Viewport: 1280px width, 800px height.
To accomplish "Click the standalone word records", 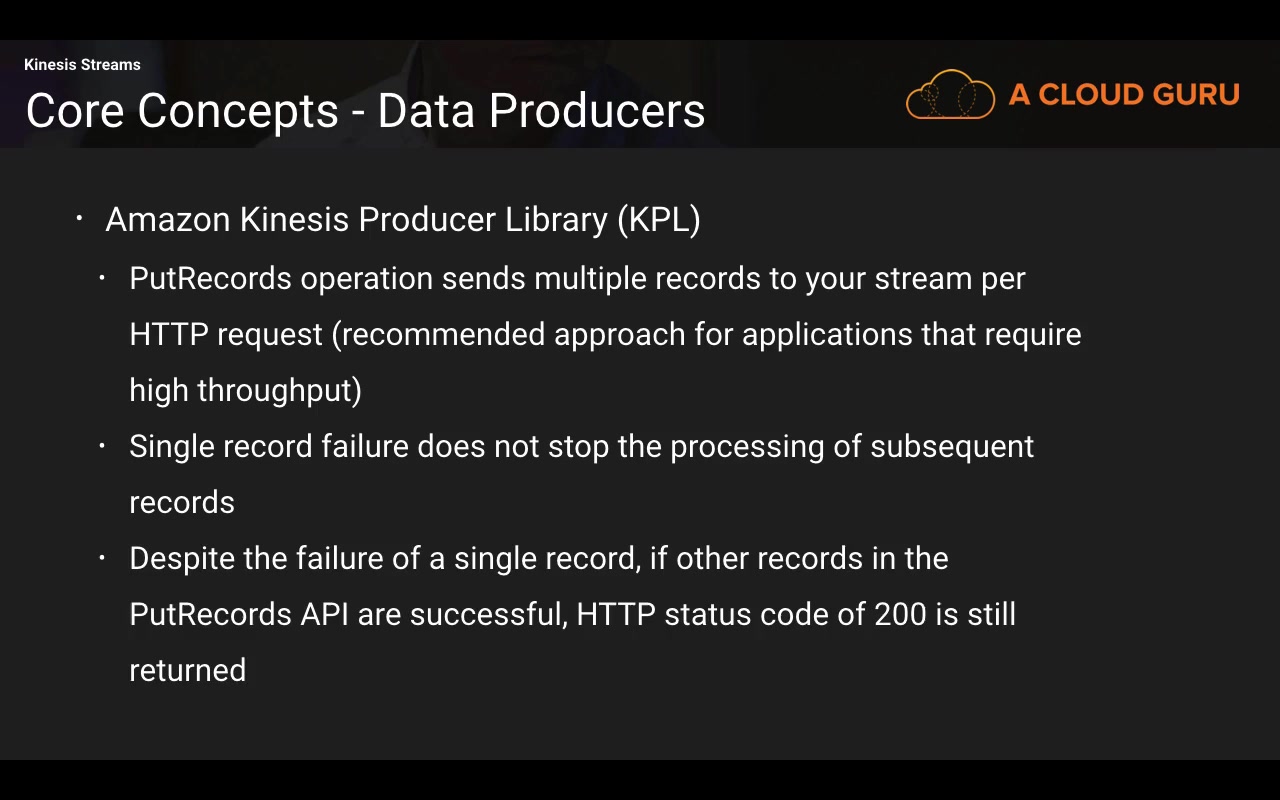I will [x=182, y=502].
